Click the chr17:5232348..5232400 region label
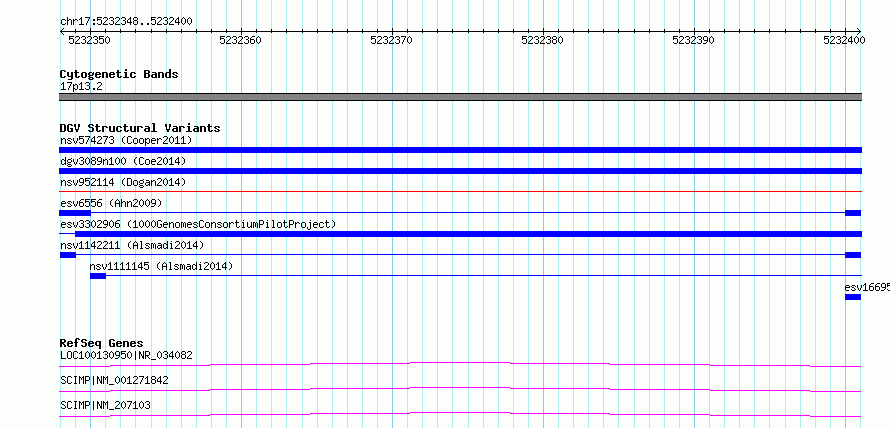 point(126,21)
